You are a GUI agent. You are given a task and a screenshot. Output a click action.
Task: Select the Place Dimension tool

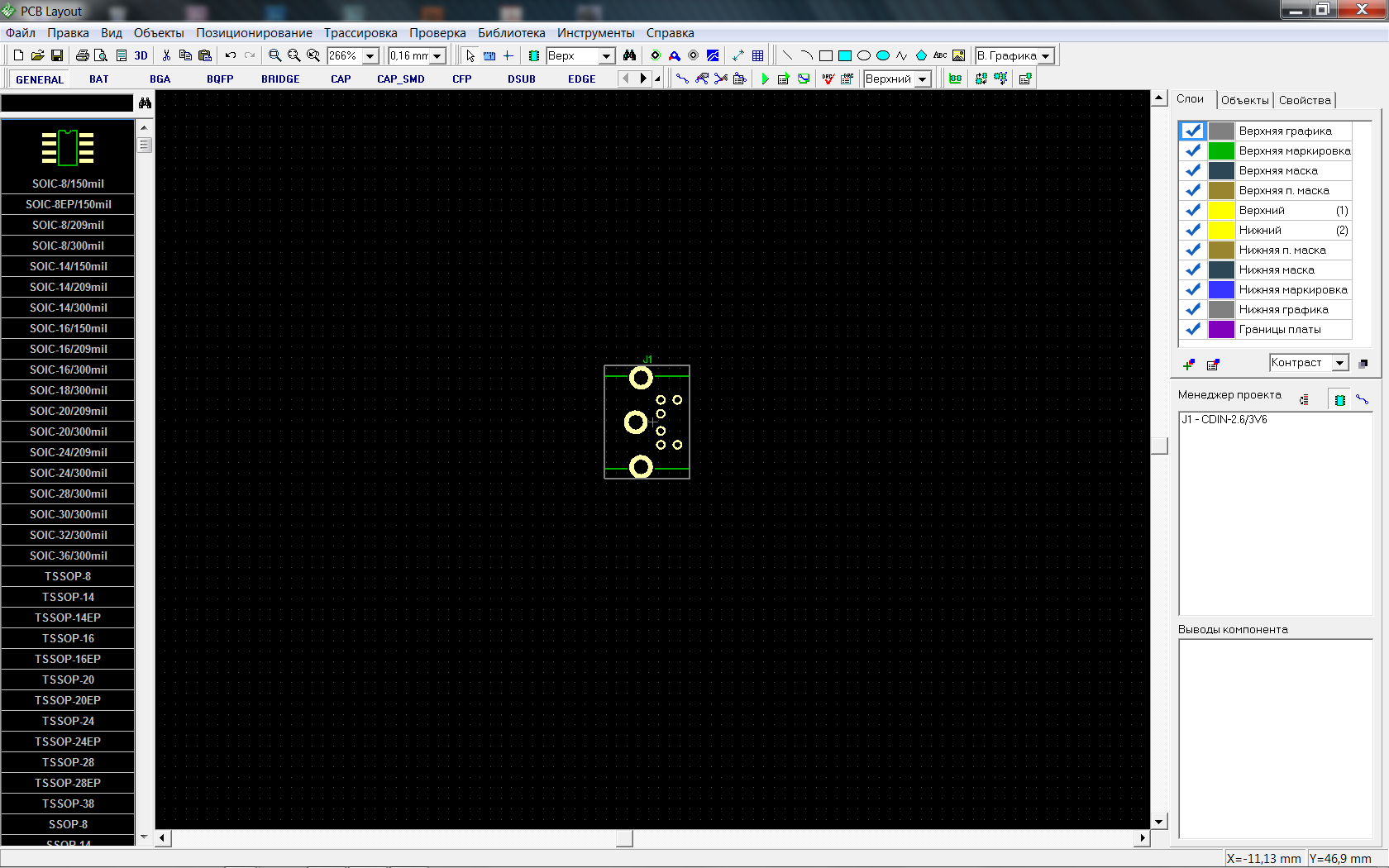737,55
